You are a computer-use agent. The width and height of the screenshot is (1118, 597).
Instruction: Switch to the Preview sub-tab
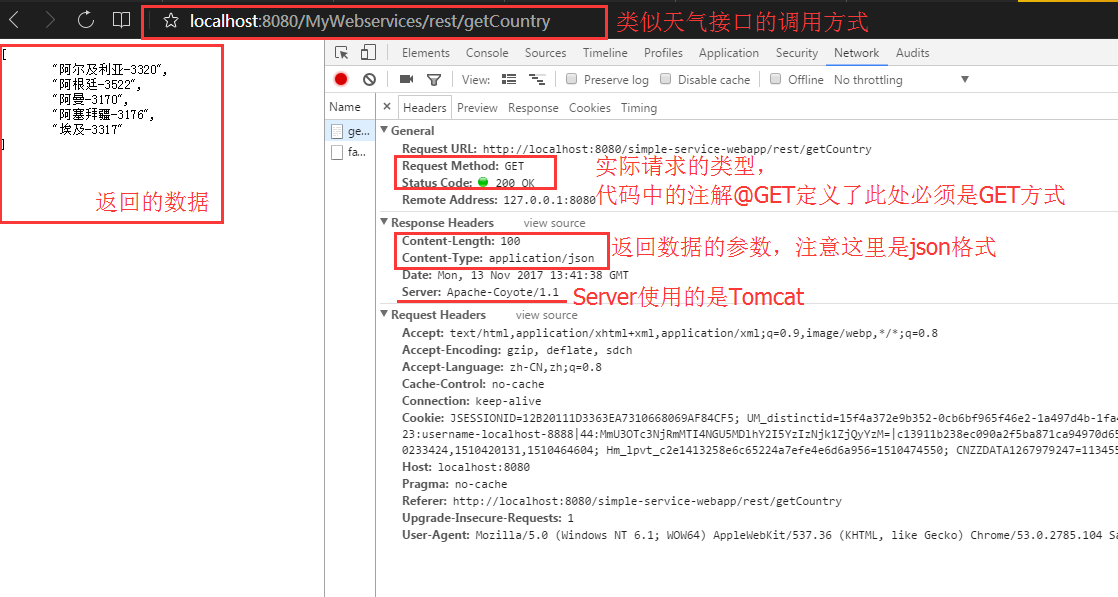(x=477, y=108)
